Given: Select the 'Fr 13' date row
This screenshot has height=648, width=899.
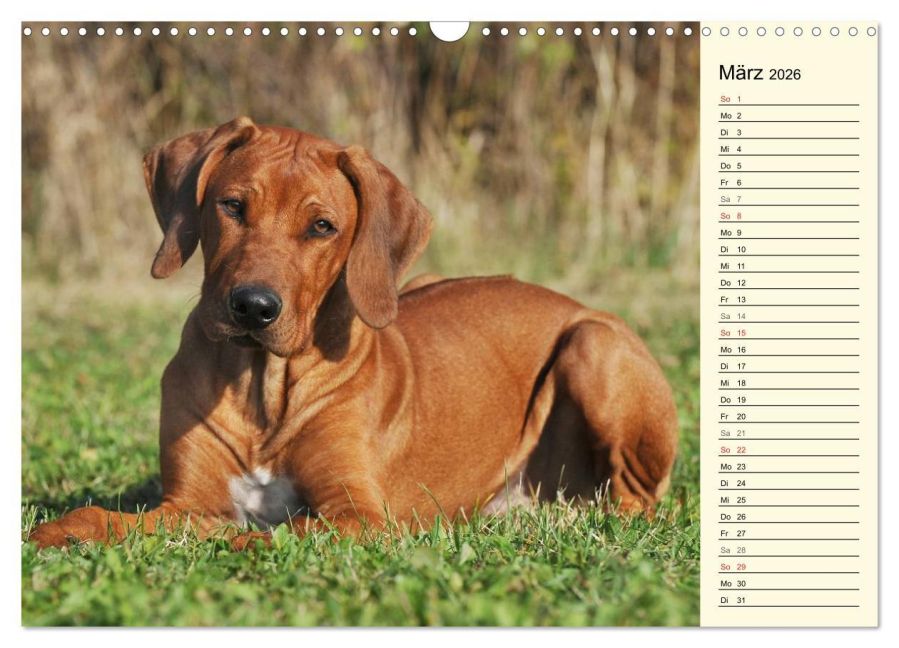Looking at the screenshot, I should click(788, 299).
